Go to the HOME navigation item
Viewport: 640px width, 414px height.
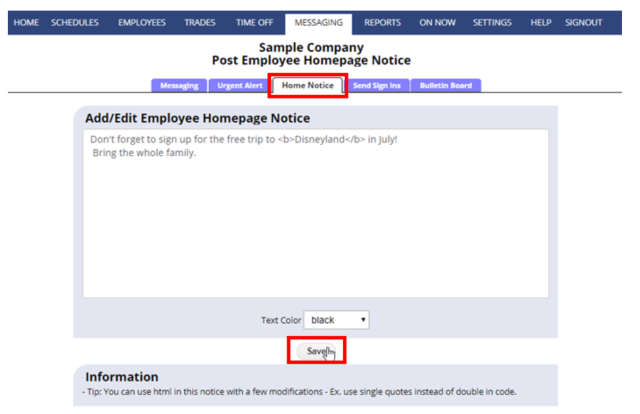26,23
